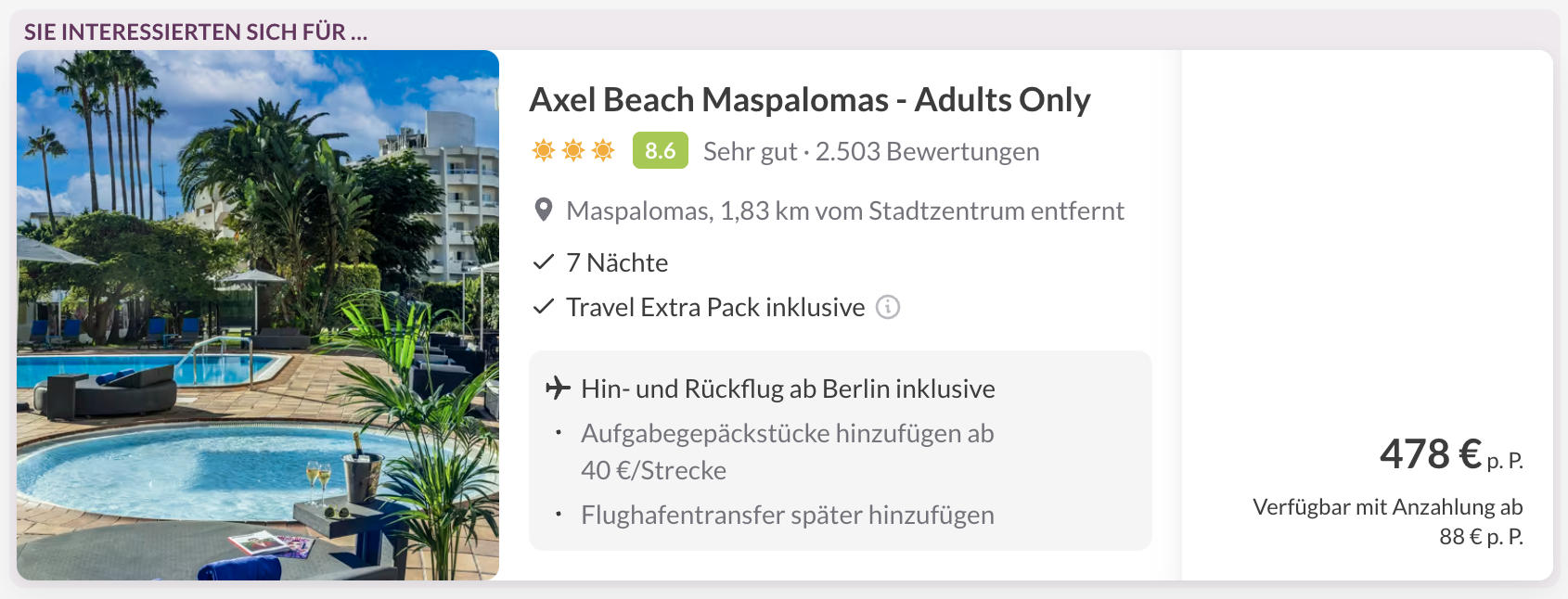Click the third sun rating icon
This screenshot has width=1568, height=599.
tap(603, 150)
